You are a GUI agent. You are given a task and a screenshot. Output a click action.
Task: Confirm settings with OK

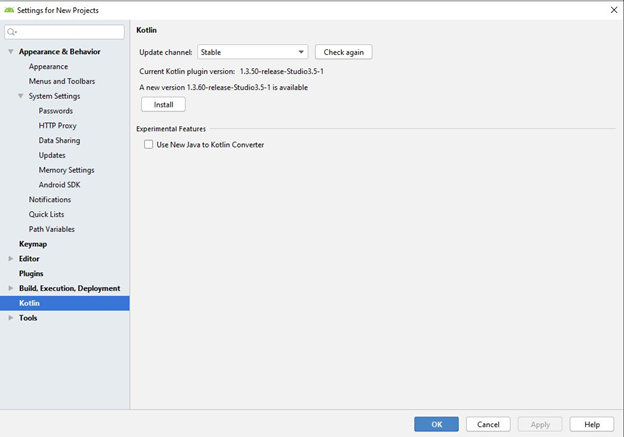point(437,424)
